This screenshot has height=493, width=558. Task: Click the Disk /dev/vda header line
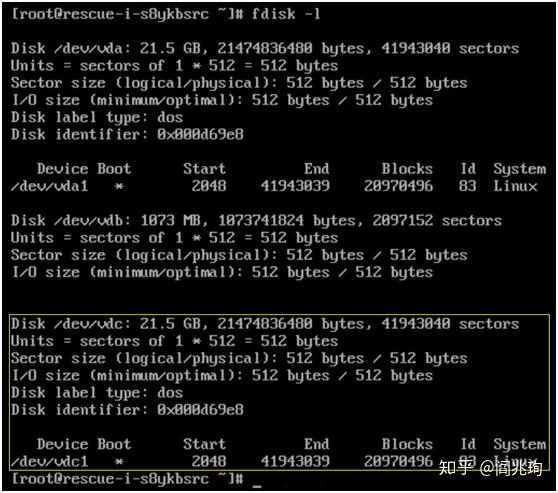(x=265, y=48)
